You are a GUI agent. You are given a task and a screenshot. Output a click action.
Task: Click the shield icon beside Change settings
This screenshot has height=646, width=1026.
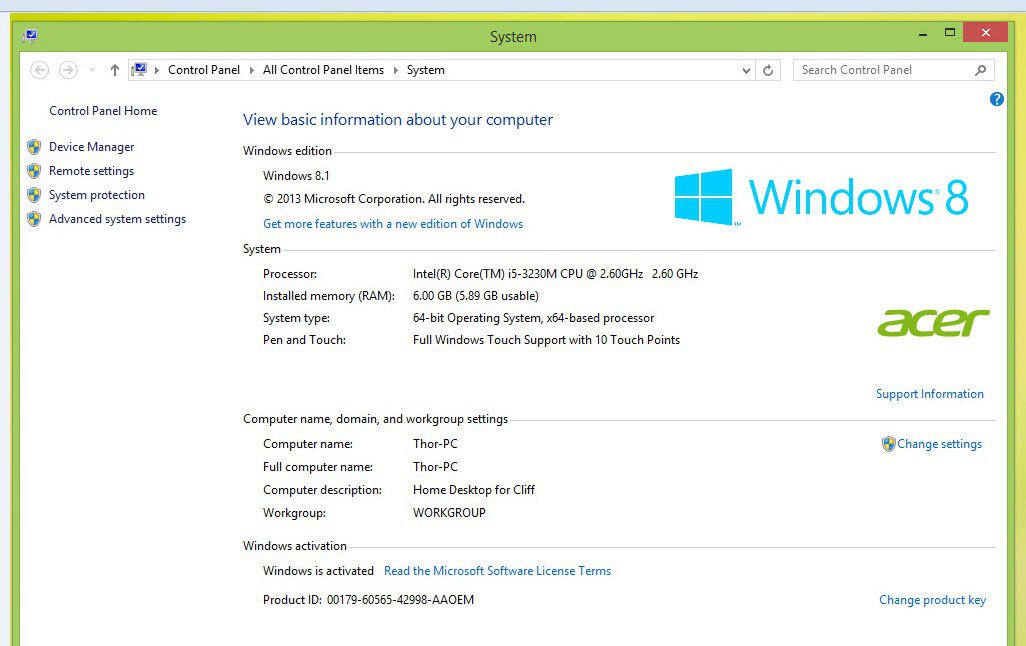(x=889, y=444)
